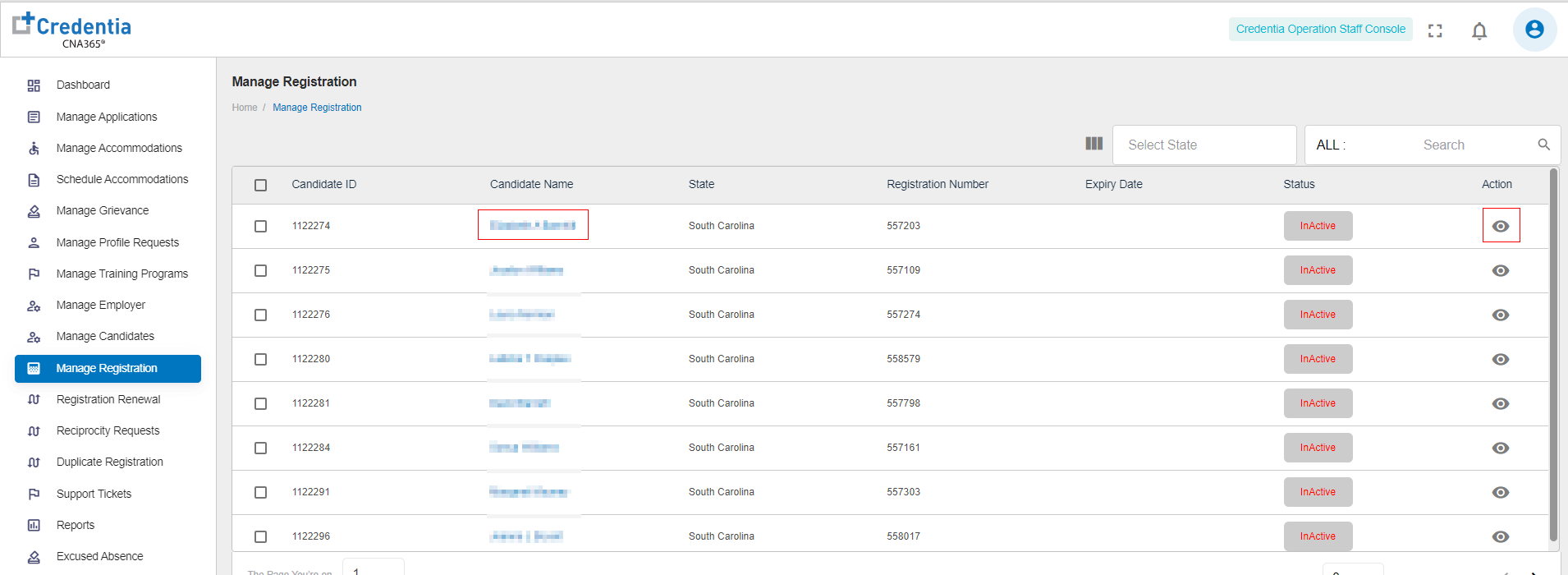Click InActive status button for 1122276

(1318, 315)
